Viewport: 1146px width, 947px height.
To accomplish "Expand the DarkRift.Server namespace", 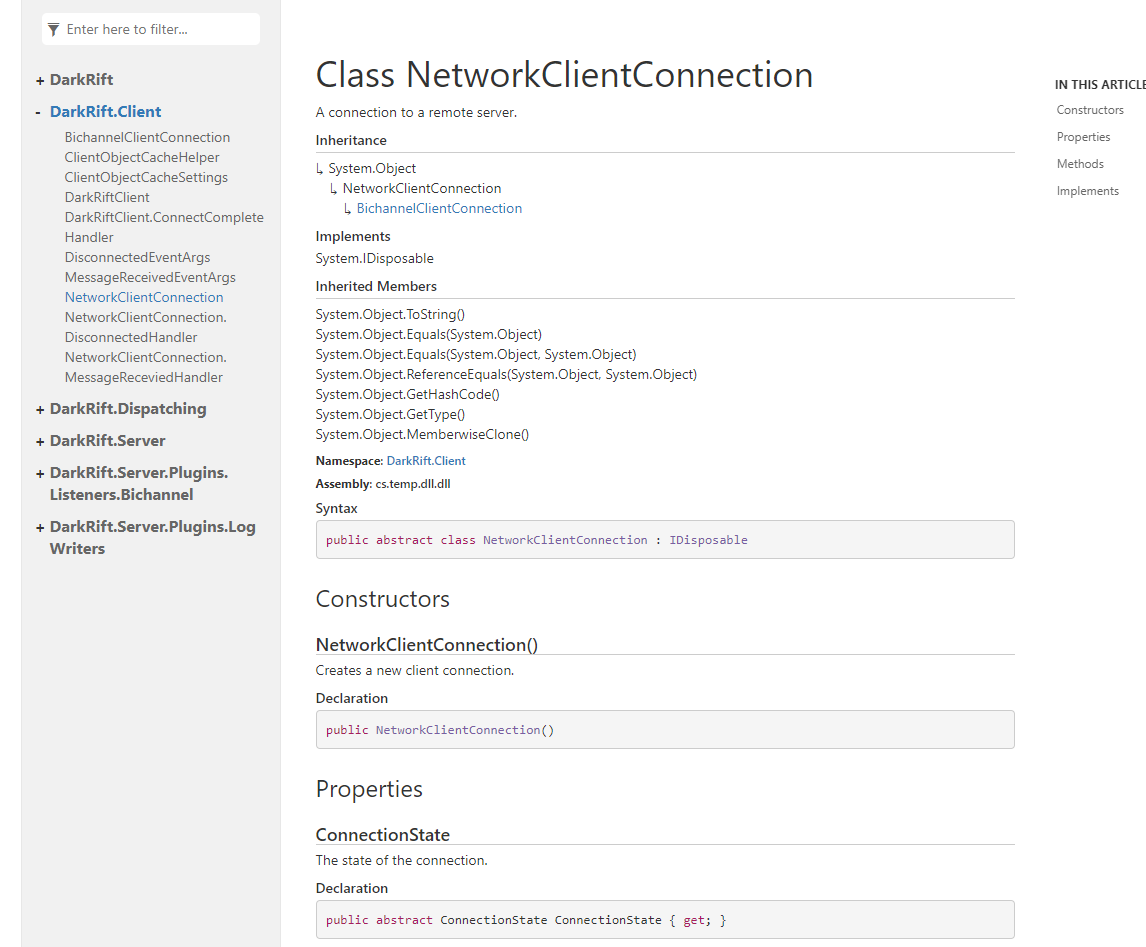I will coord(40,441).
